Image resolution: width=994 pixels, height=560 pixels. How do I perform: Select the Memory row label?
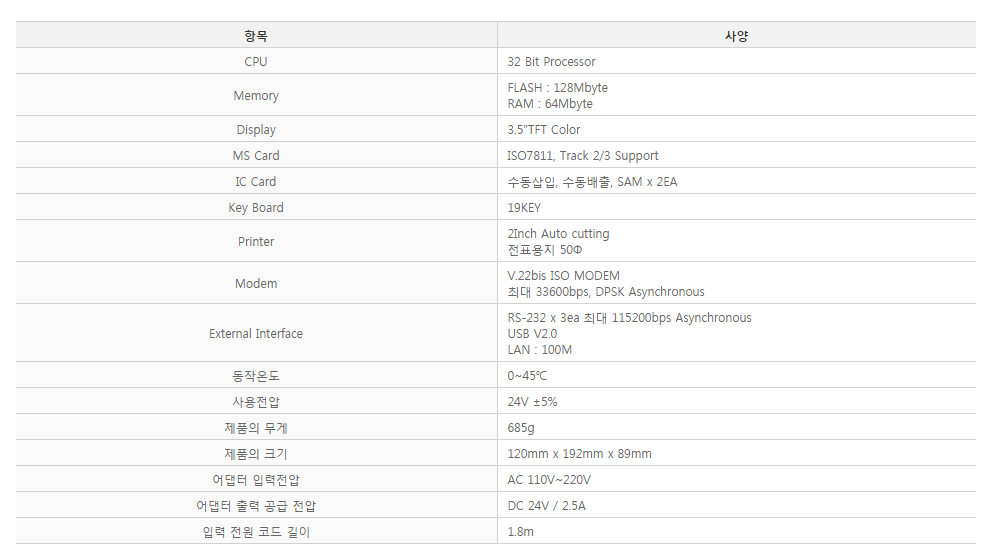click(x=256, y=96)
